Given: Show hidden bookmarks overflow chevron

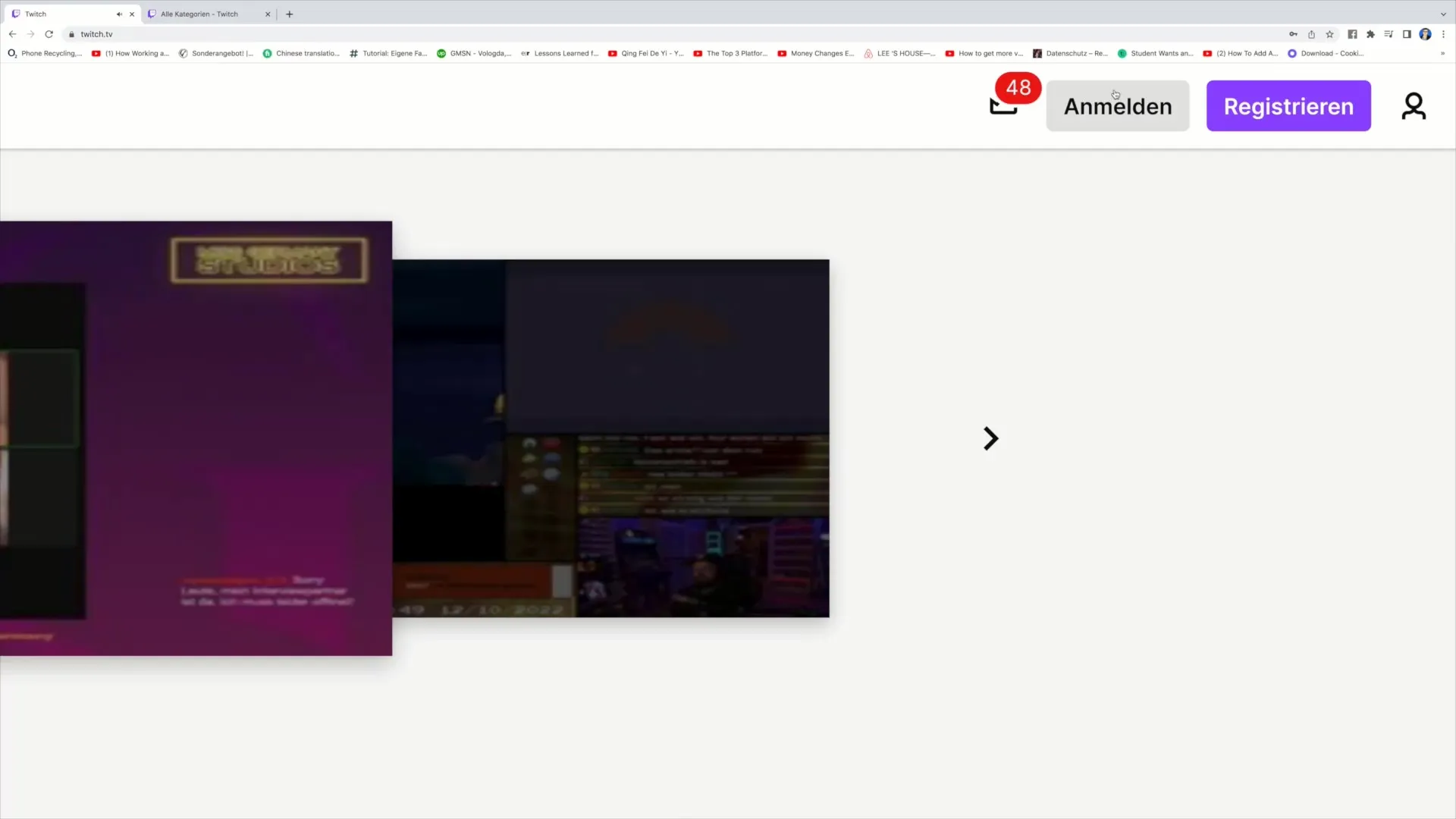Looking at the screenshot, I should pyautogui.click(x=1442, y=53).
